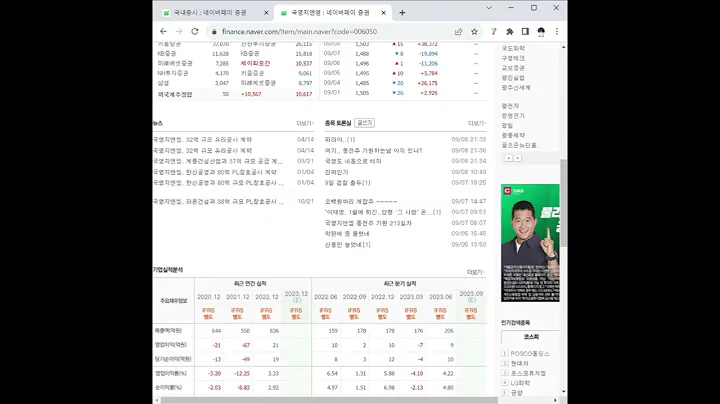The image size is (720, 404).
Task: Open the tab search chevron
Action: click(x=489, y=8)
